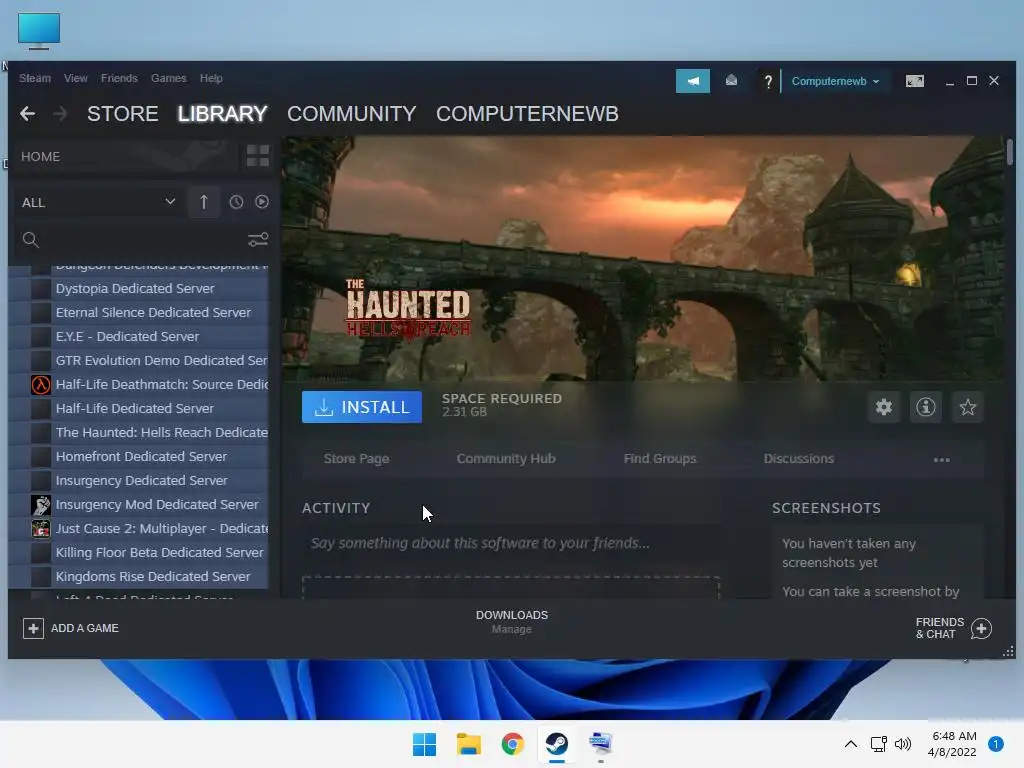
Task: Open advanced library filter sliders icon
Action: 258,240
